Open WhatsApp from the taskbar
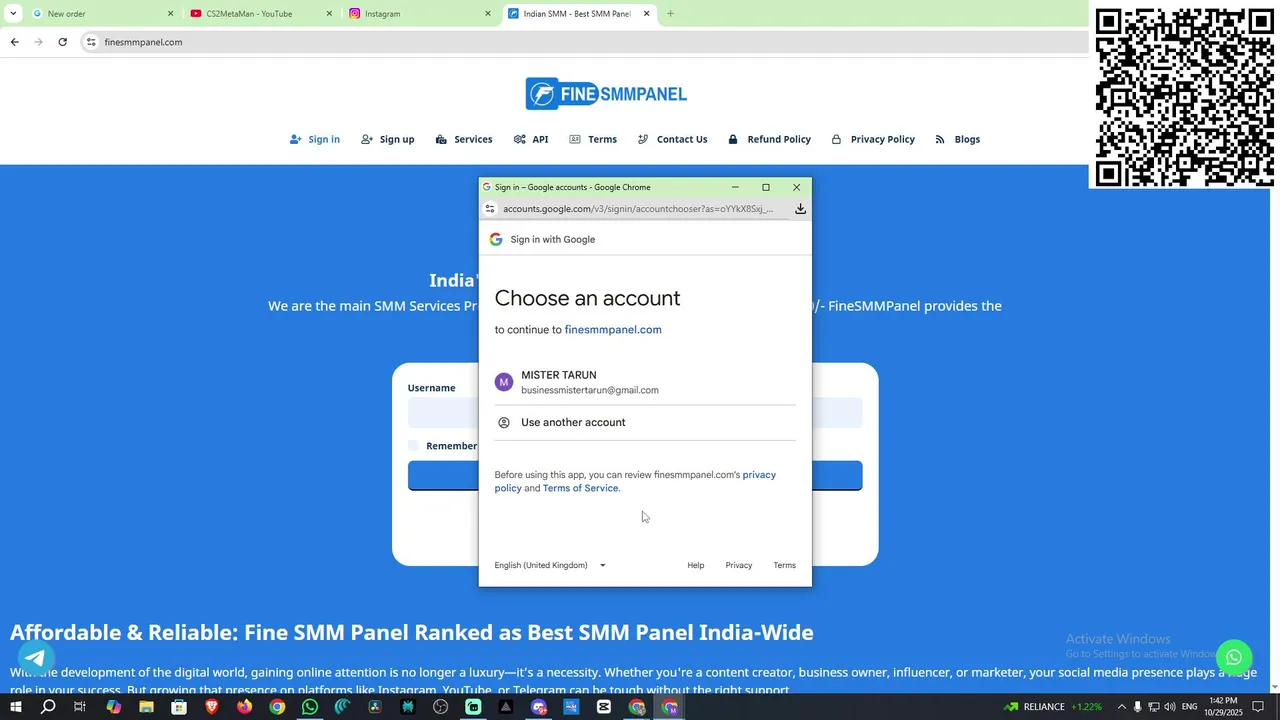Screen dimensions: 1280x720 point(310,707)
